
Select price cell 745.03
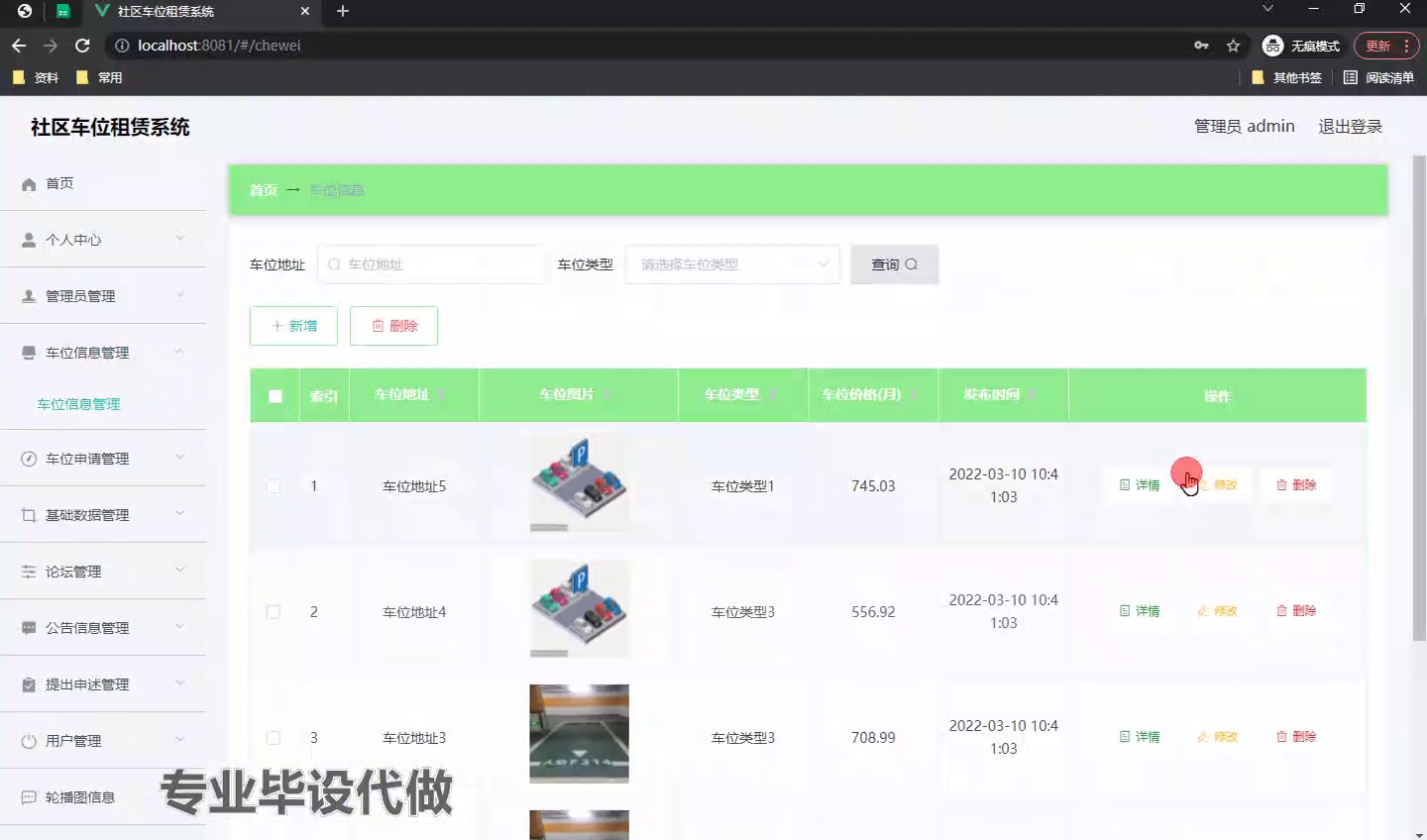click(873, 486)
